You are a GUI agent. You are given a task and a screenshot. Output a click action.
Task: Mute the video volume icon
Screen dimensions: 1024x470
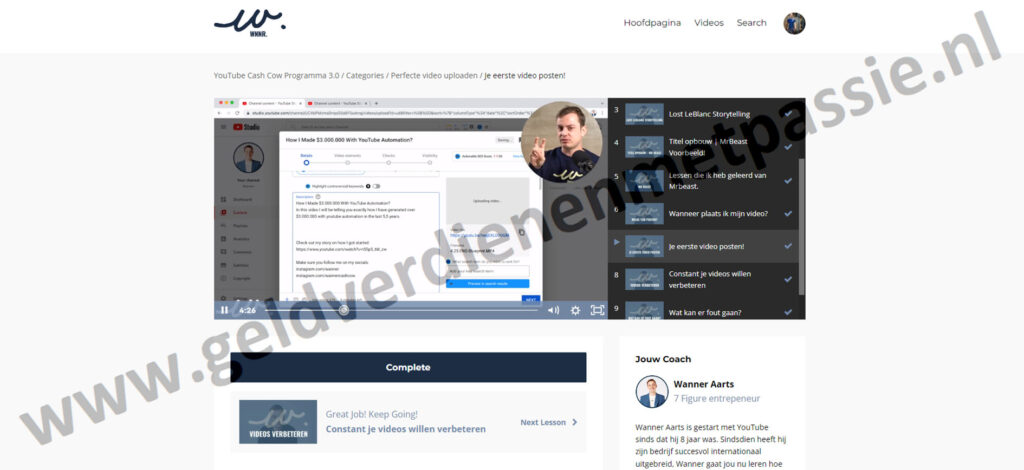[x=552, y=310]
